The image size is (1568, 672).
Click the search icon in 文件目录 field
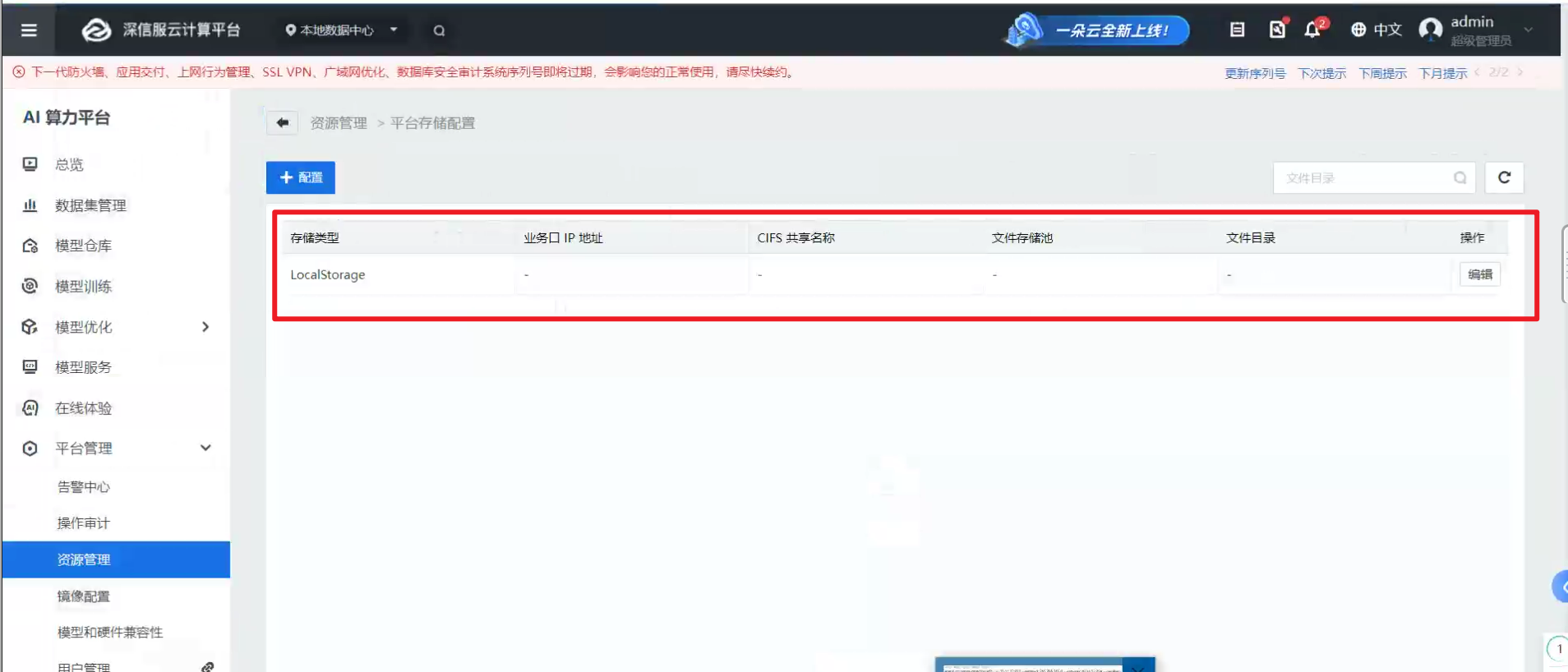coord(1460,177)
